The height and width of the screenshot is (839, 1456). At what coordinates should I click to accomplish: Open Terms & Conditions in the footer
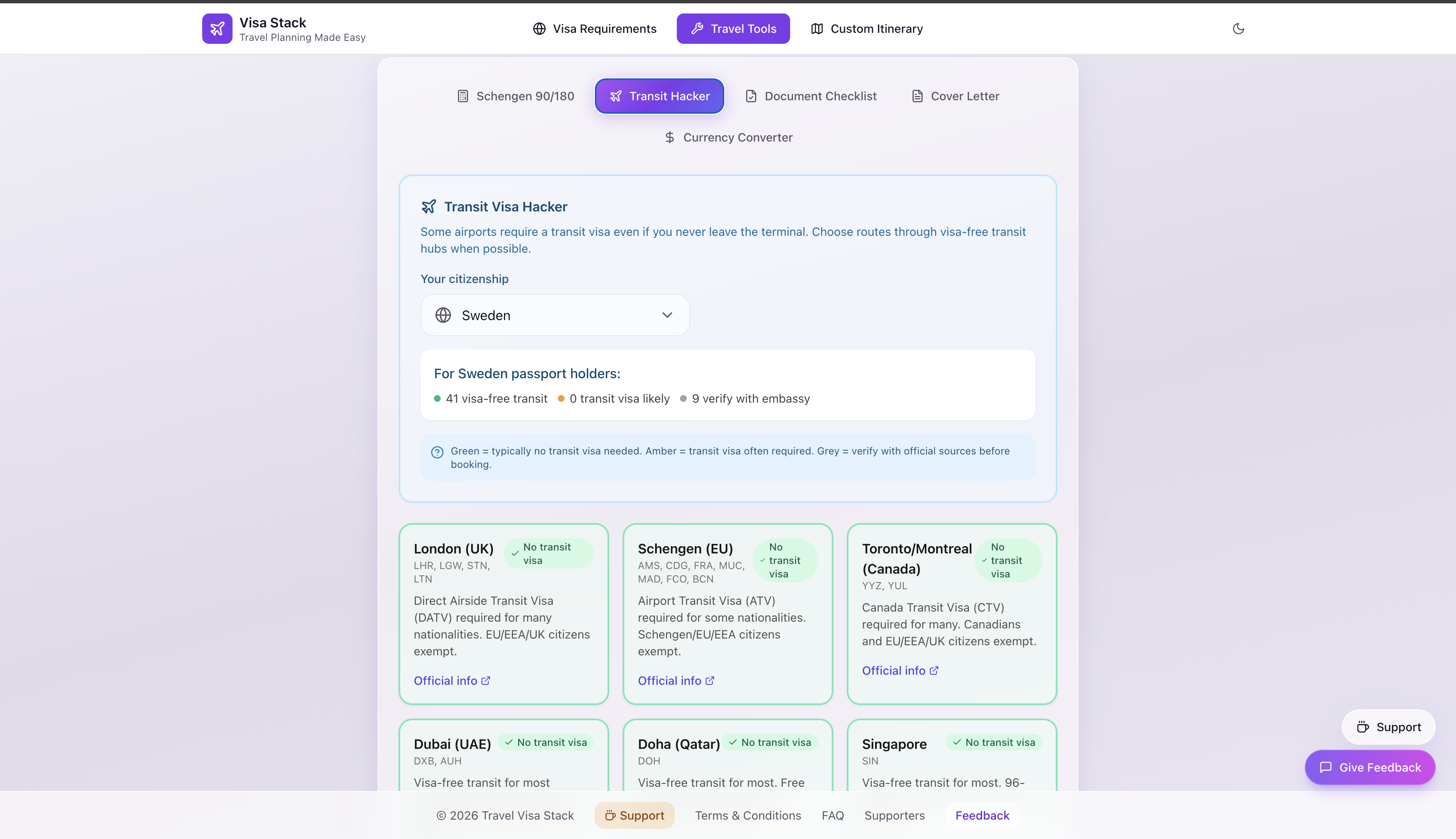748,815
